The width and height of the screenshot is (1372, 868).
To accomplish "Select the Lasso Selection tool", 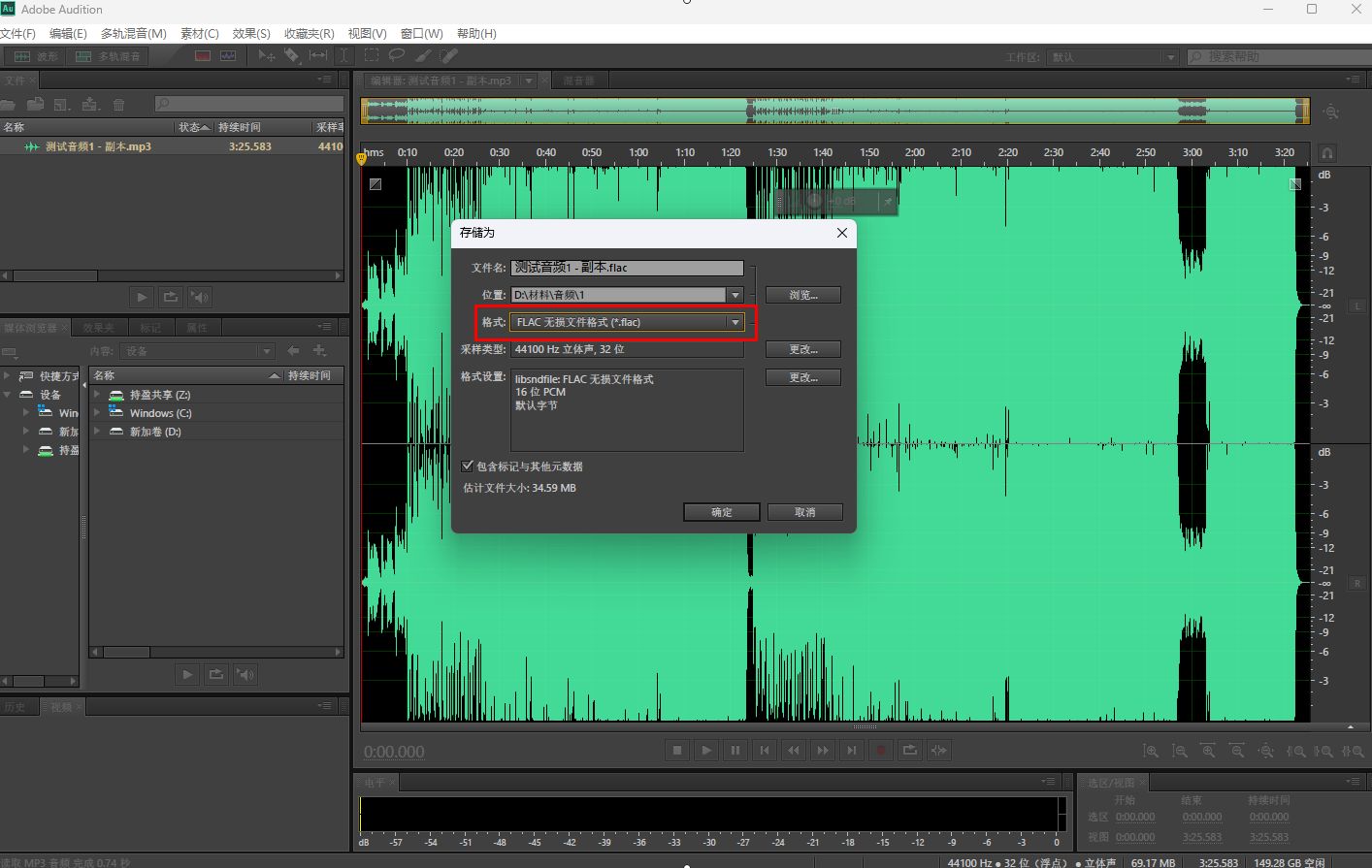I will click(395, 55).
